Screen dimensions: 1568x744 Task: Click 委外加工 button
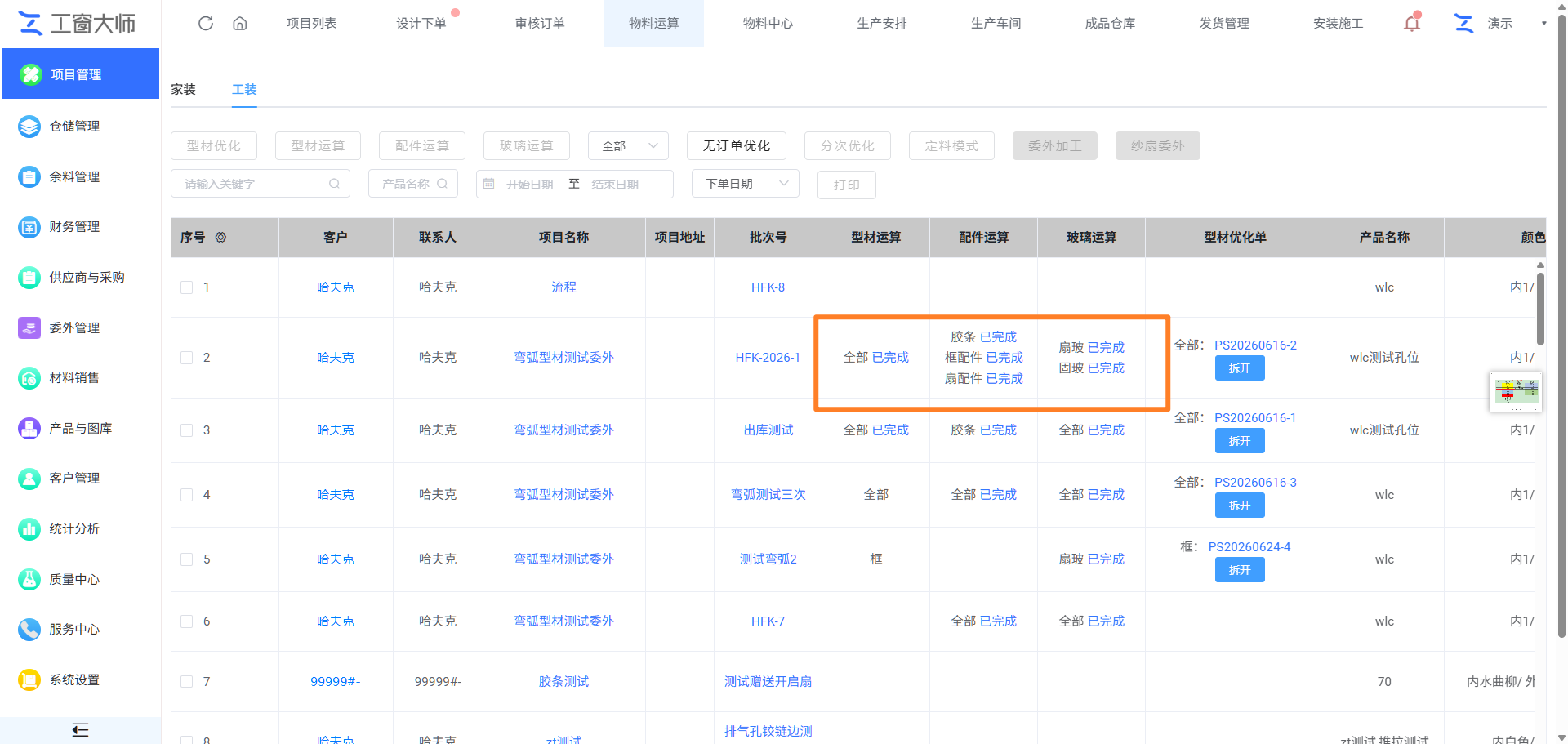(1055, 146)
